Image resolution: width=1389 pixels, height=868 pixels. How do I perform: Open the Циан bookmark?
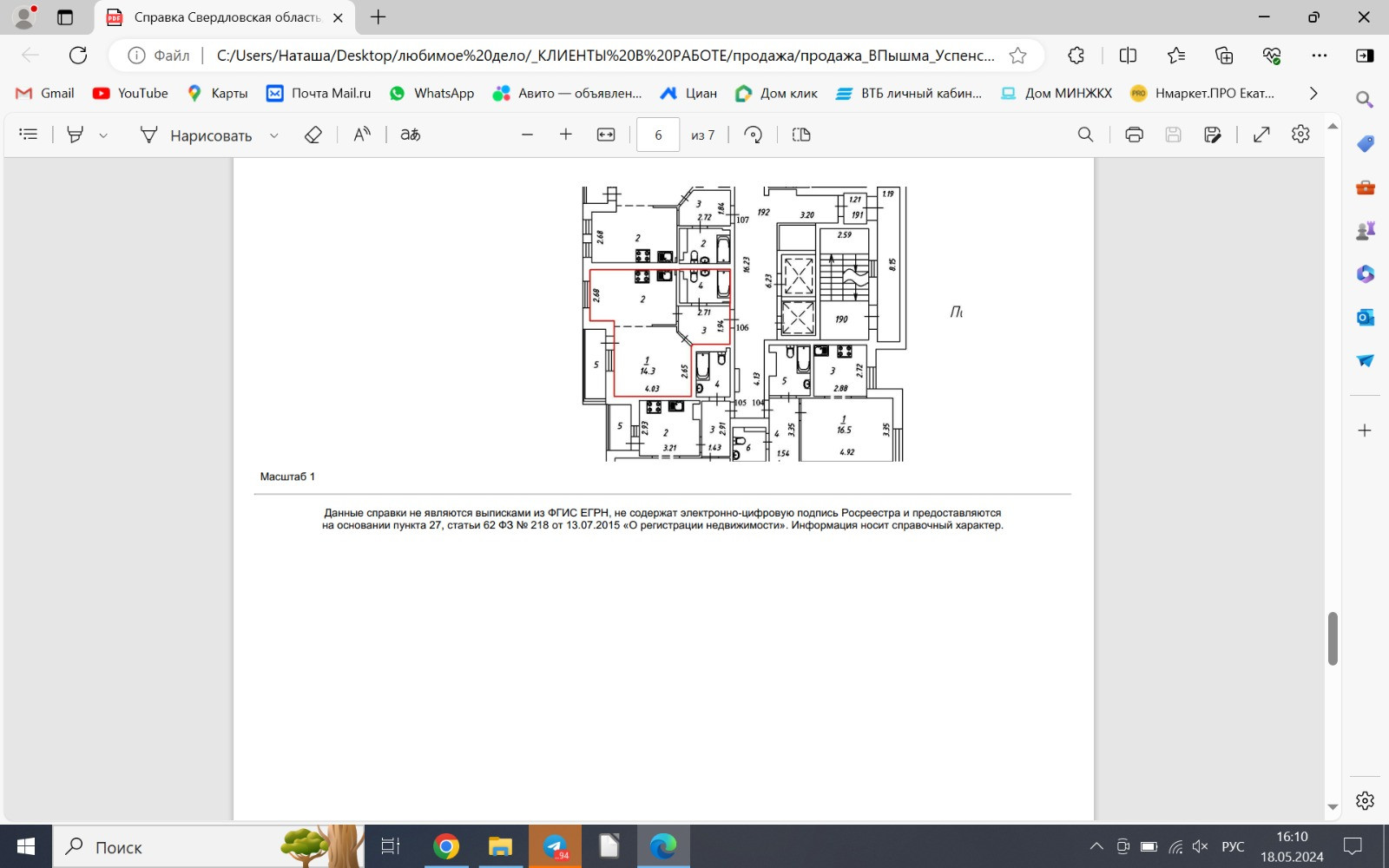click(688, 93)
